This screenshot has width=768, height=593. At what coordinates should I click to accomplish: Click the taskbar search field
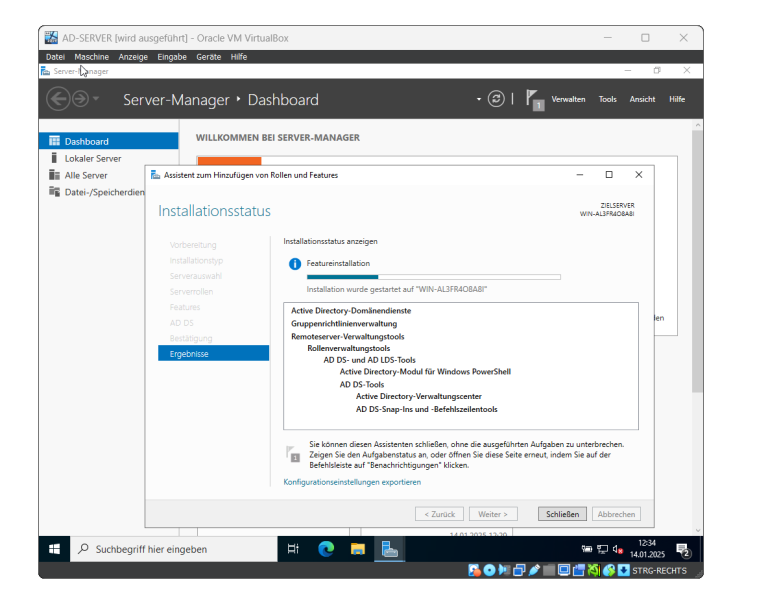pos(174,549)
